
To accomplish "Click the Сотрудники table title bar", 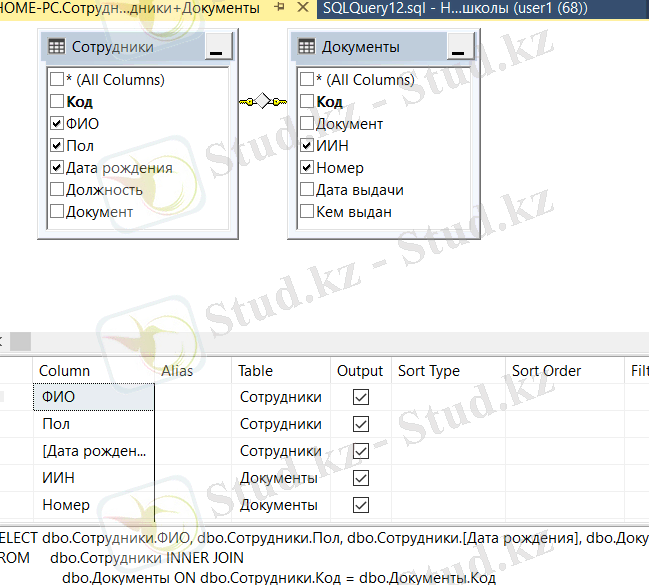I will point(124,46).
